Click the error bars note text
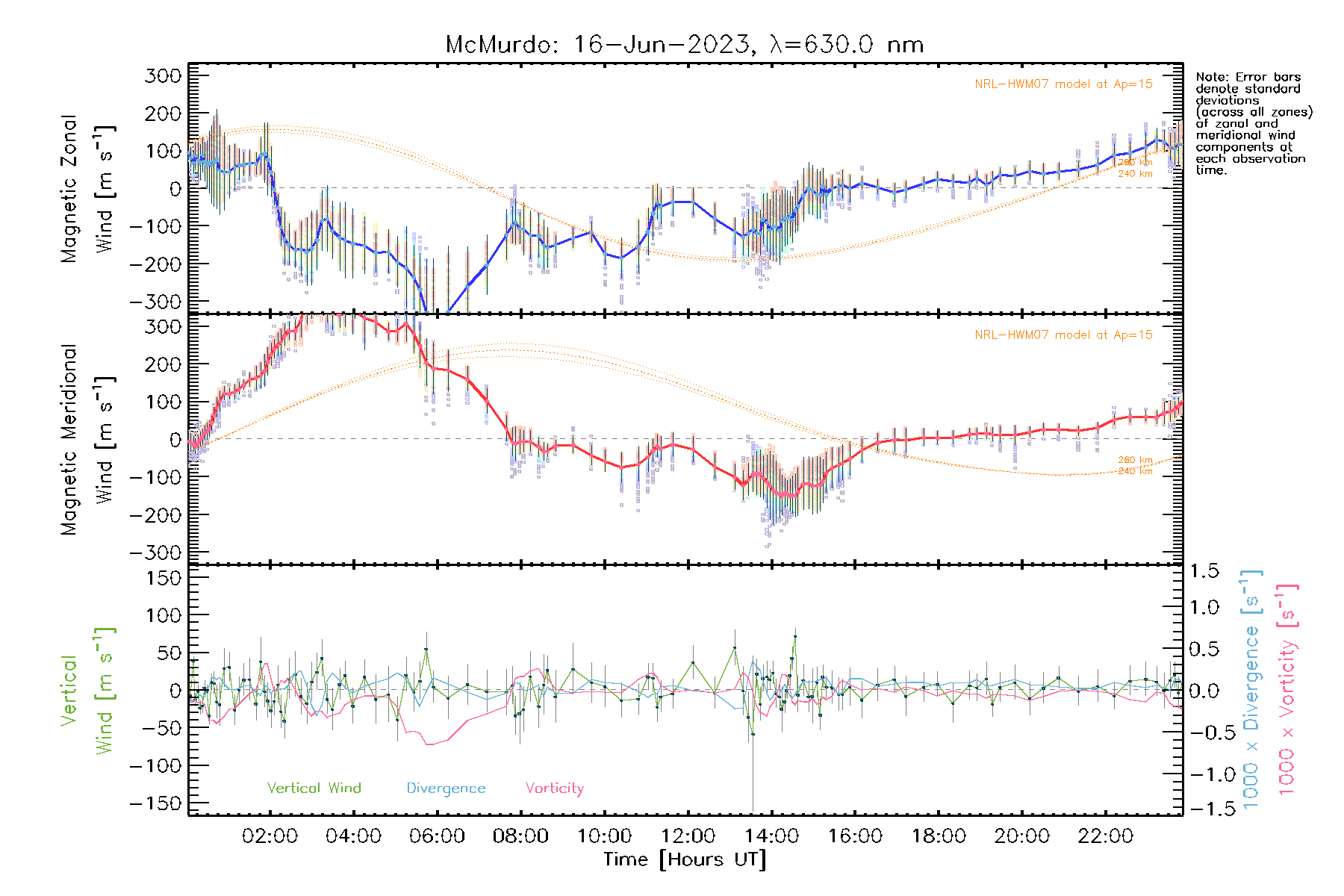 tap(1253, 123)
